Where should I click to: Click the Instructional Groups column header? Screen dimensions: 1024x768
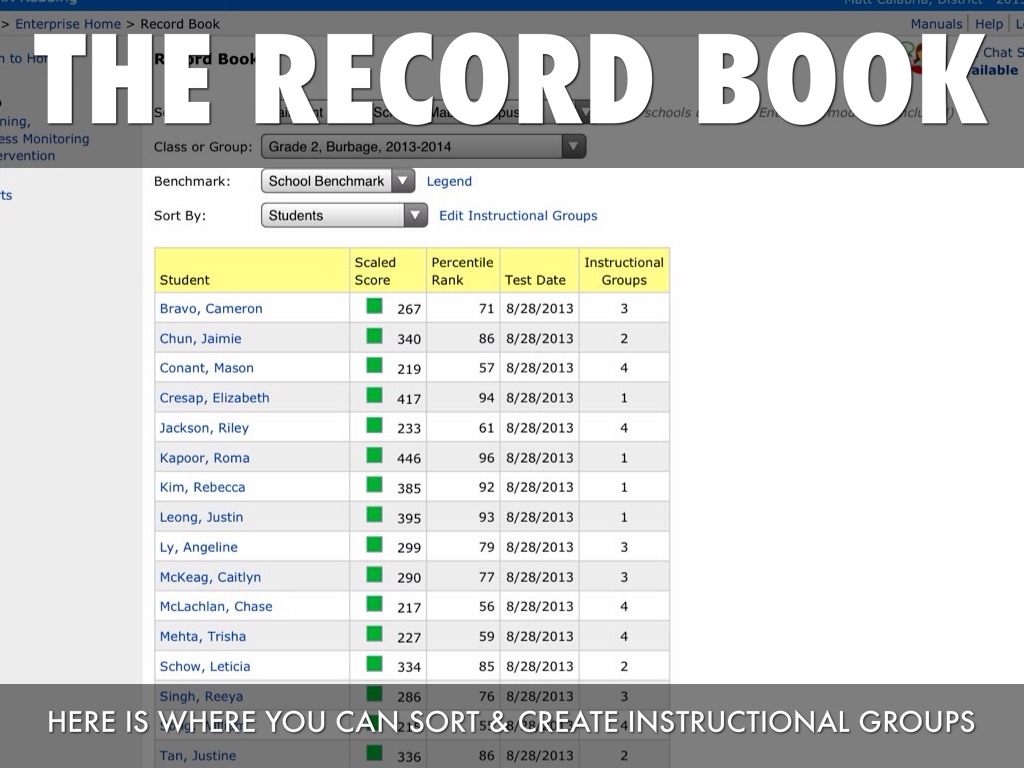624,271
